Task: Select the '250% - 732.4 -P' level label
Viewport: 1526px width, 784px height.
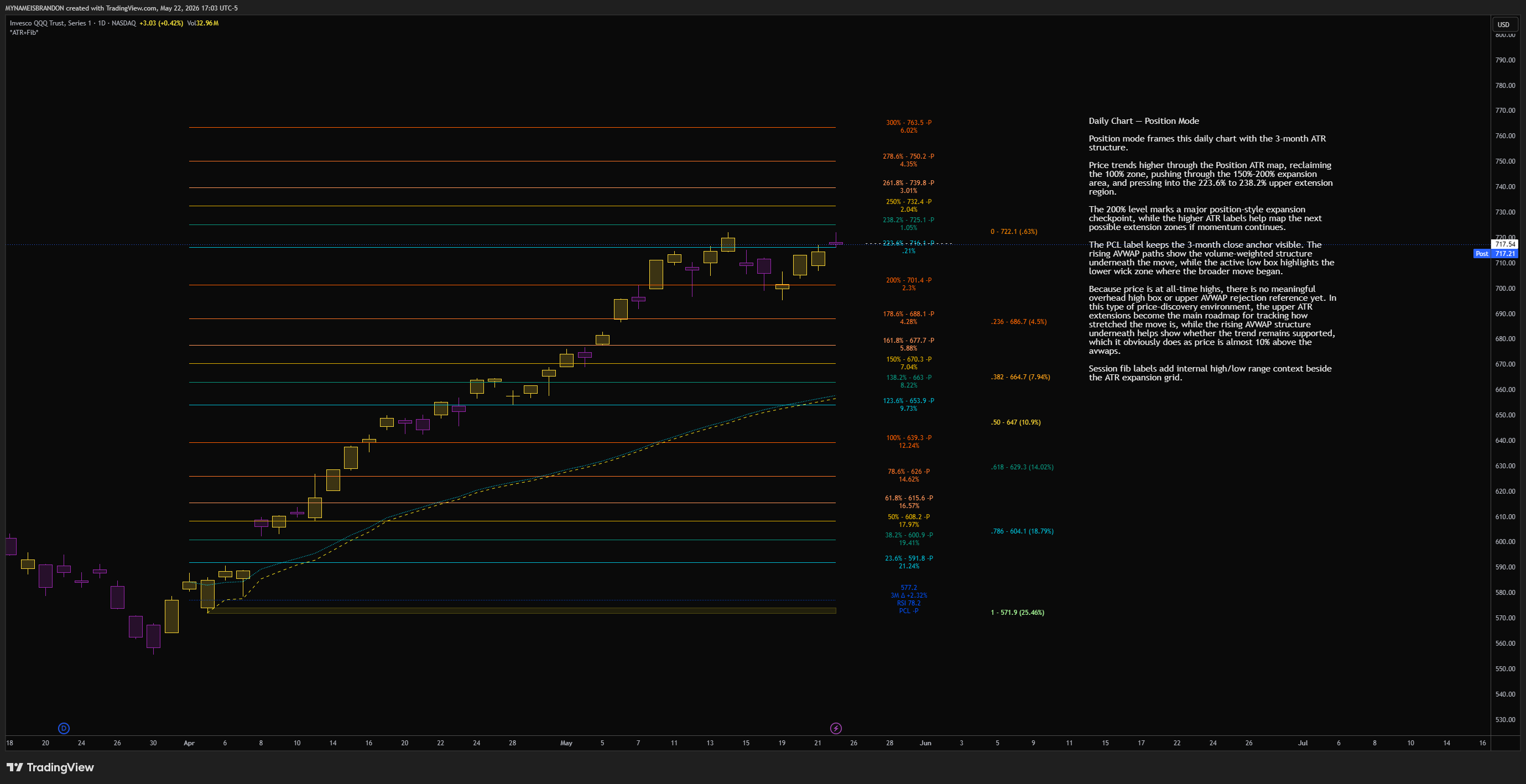Action: click(x=908, y=202)
